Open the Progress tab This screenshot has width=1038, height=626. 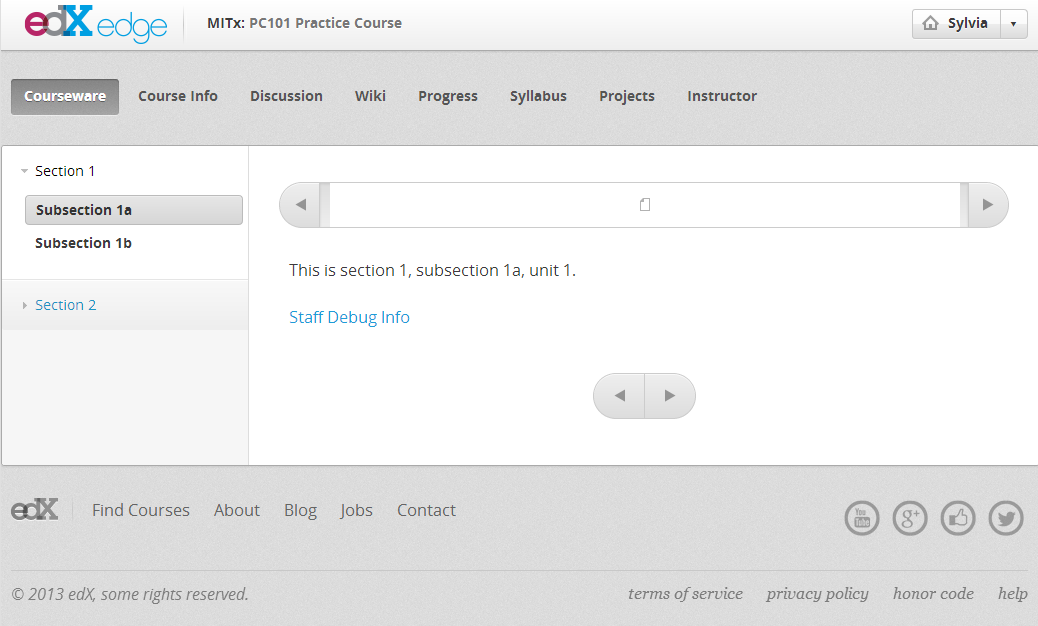click(448, 96)
